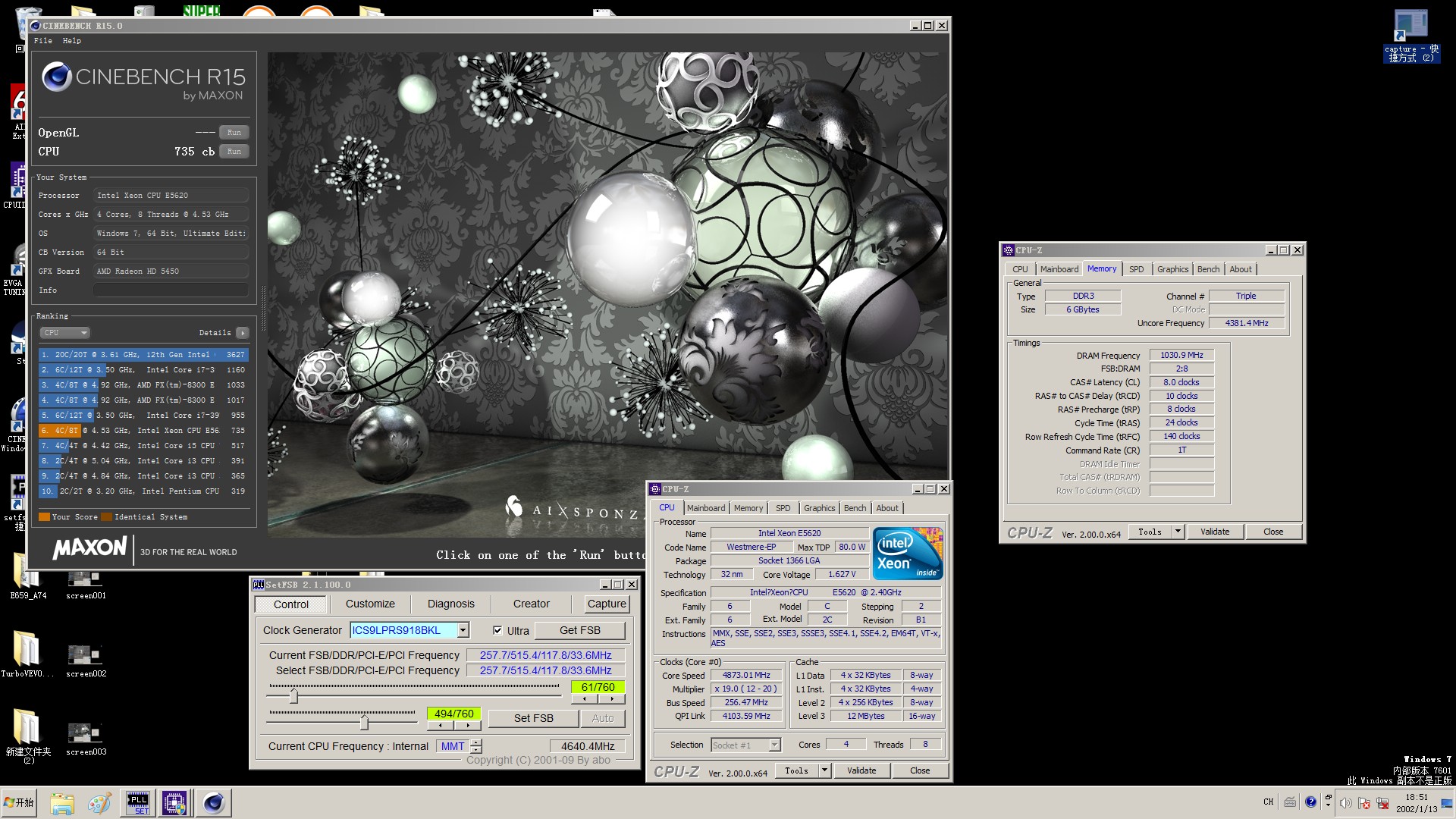Open the Help menu in Cinebench
The height and width of the screenshot is (819, 1456).
point(72,41)
